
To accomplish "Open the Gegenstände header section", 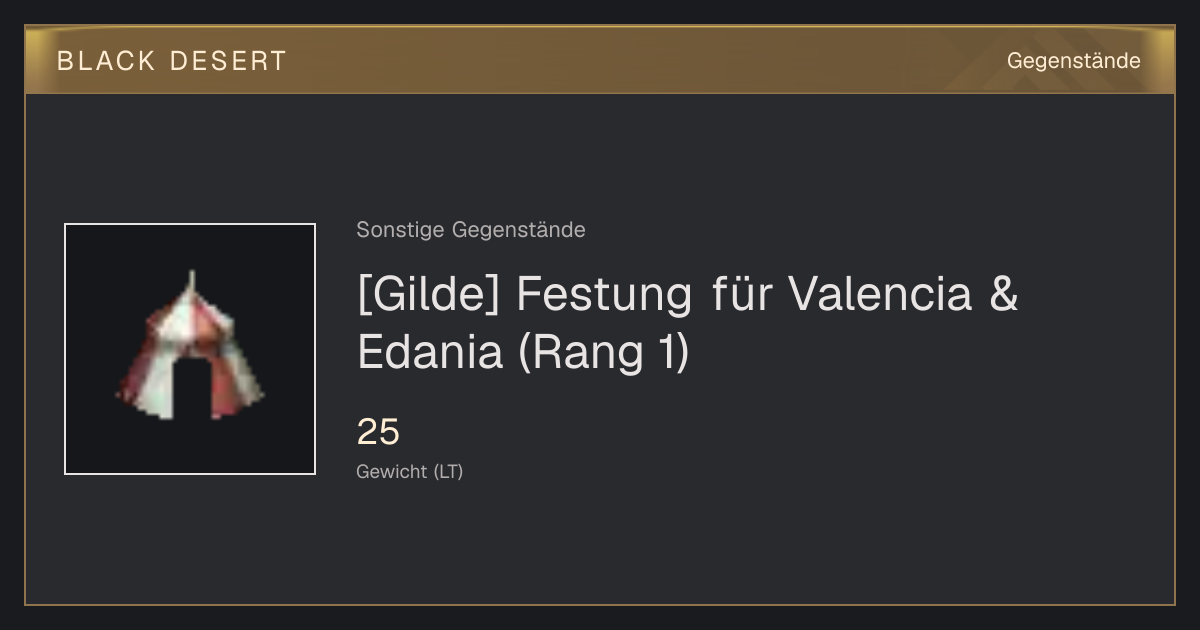I will click(1073, 61).
